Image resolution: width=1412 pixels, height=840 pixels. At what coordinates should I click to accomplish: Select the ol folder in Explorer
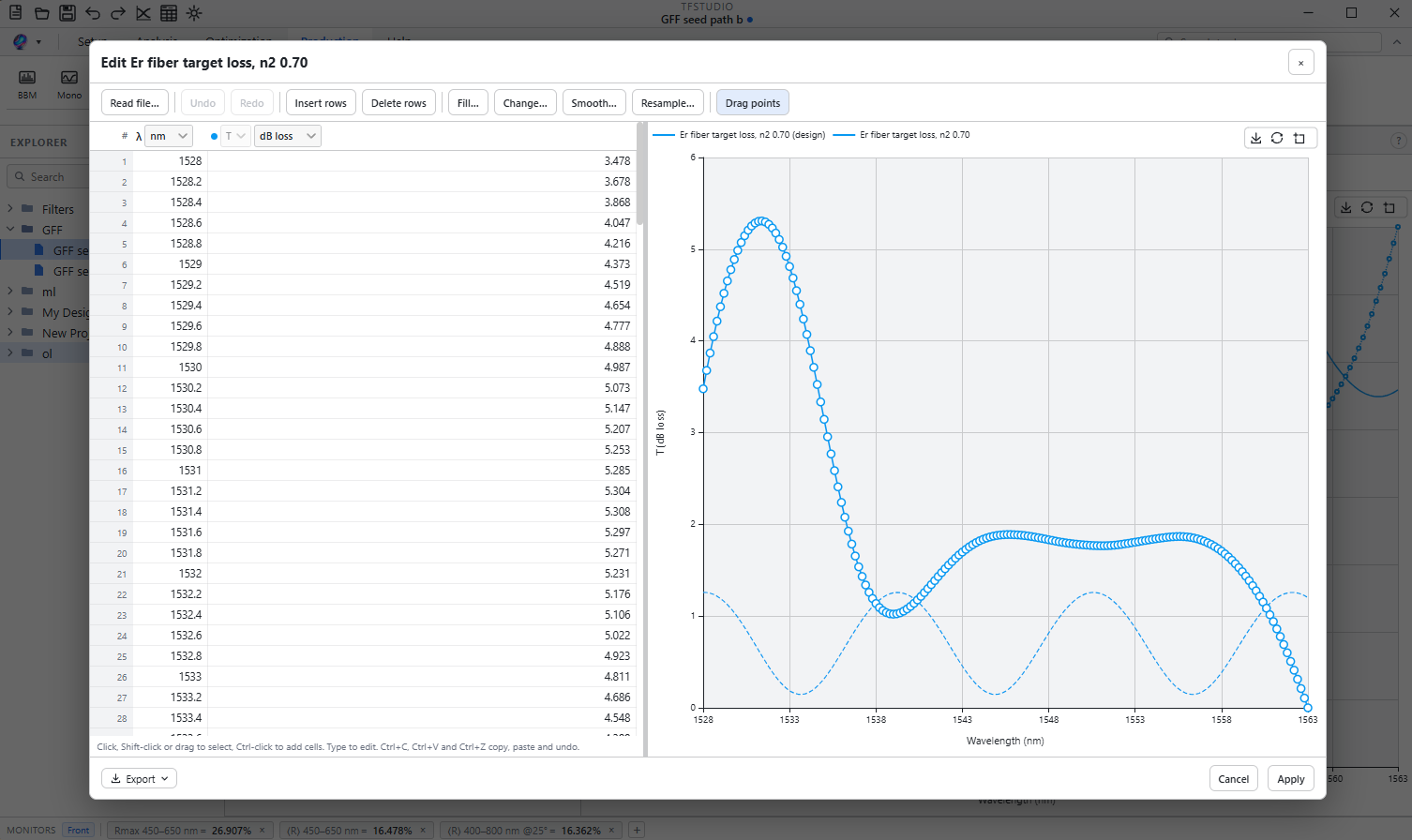47,353
